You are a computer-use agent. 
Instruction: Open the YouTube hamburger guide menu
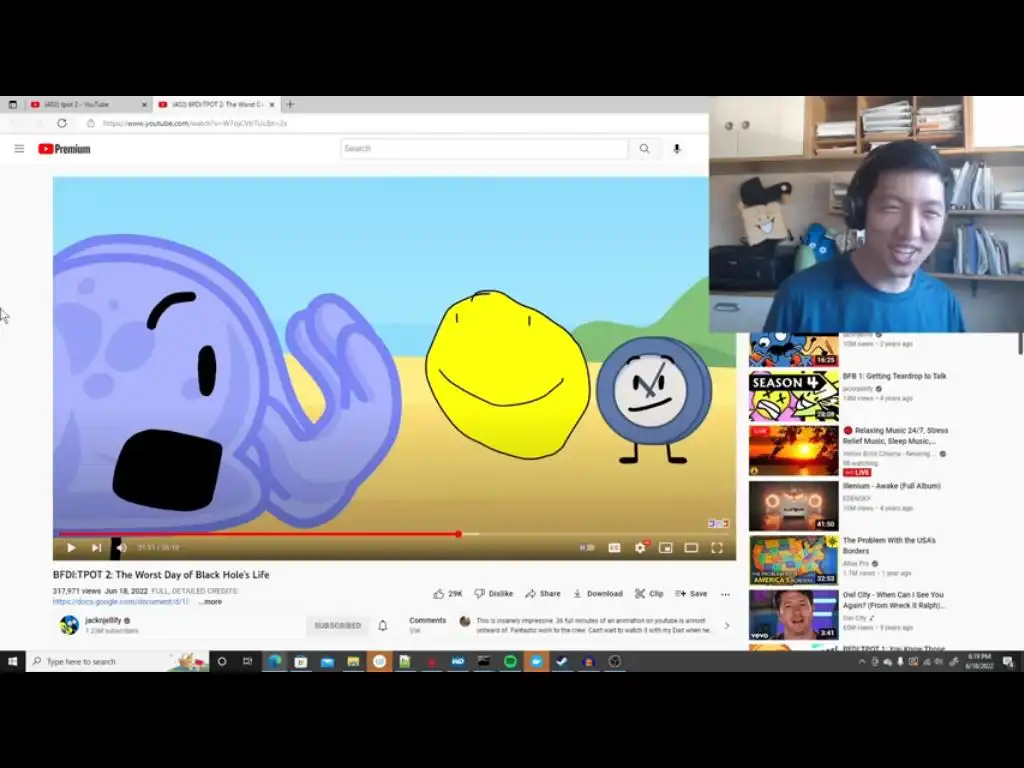[20, 149]
